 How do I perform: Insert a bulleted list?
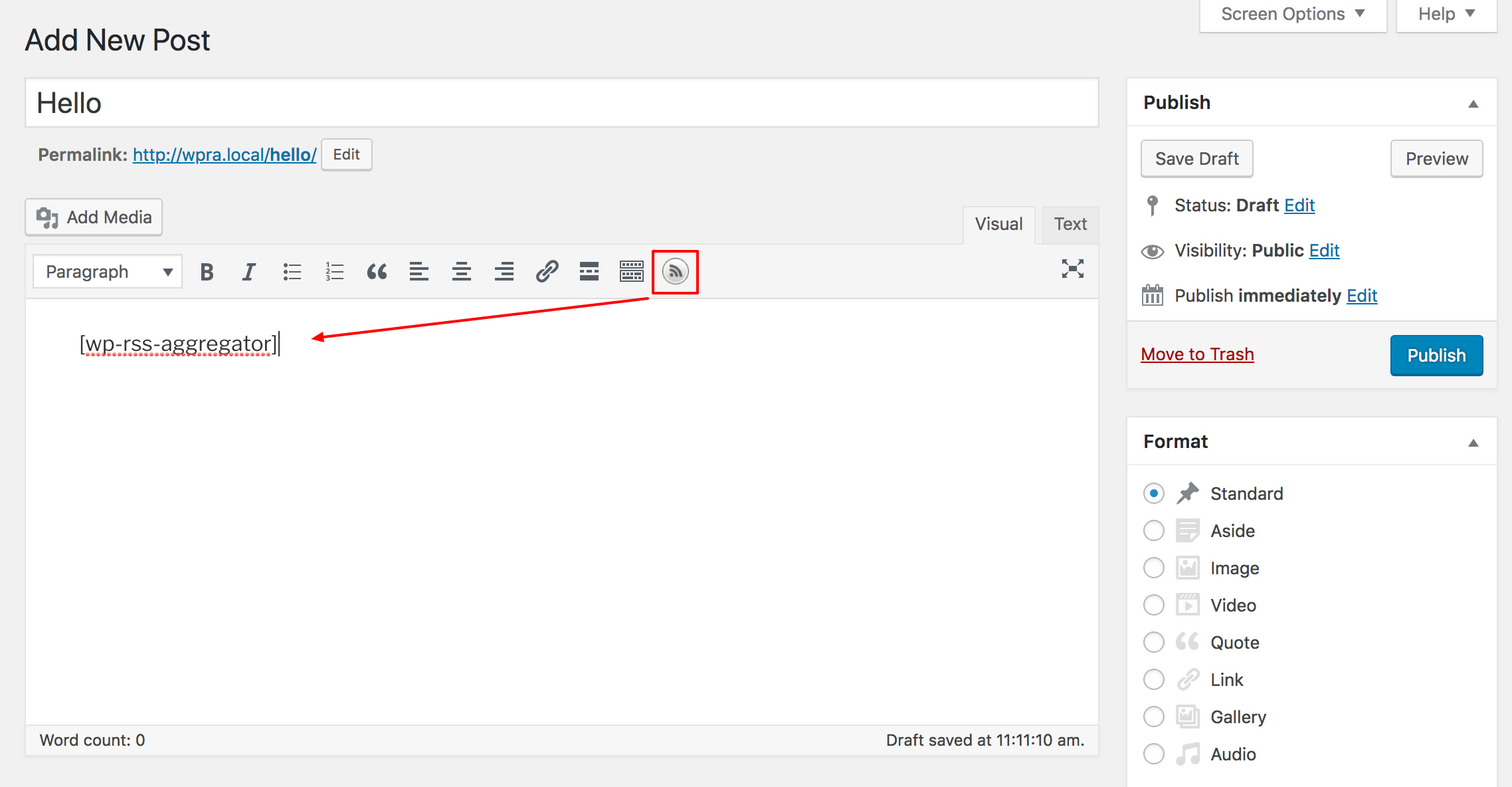292,271
